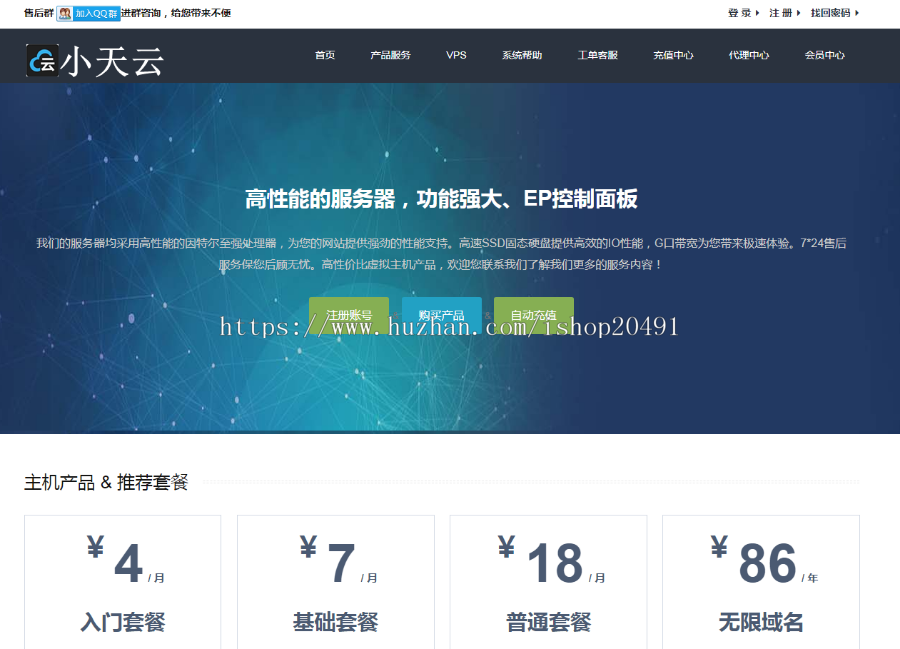Image resolution: width=900 pixels, height=649 pixels.
Task: Click the 登录 link at top
Action: point(738,13)
